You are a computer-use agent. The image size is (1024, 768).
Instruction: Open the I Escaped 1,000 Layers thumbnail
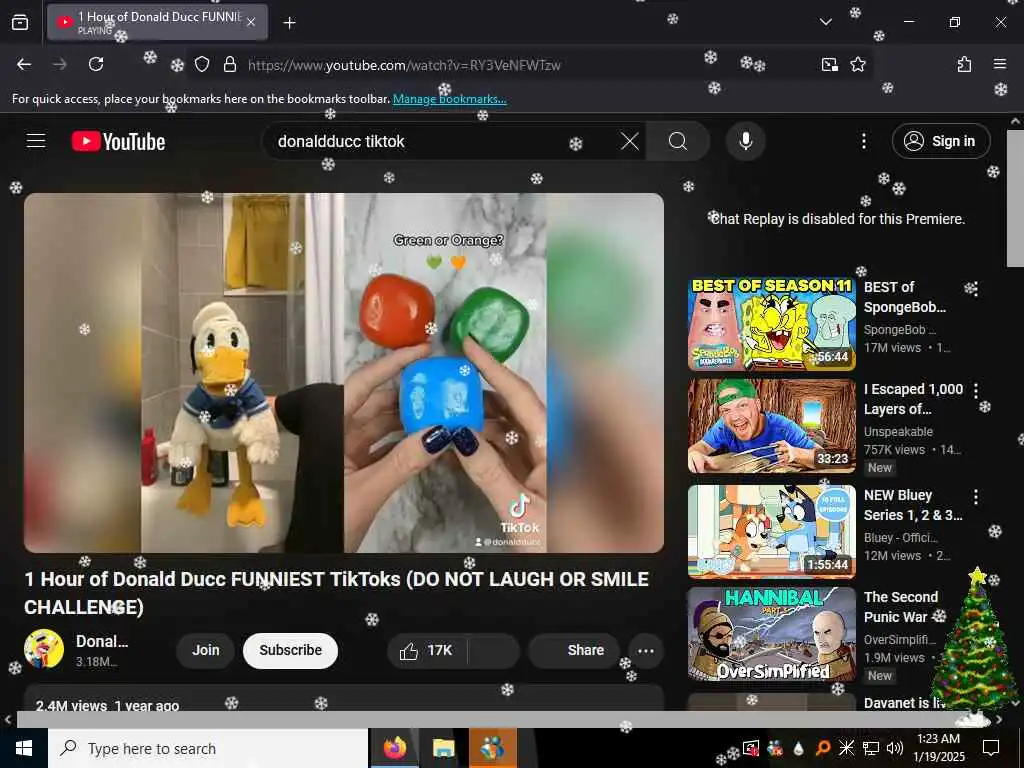click(x=771, y=426)
